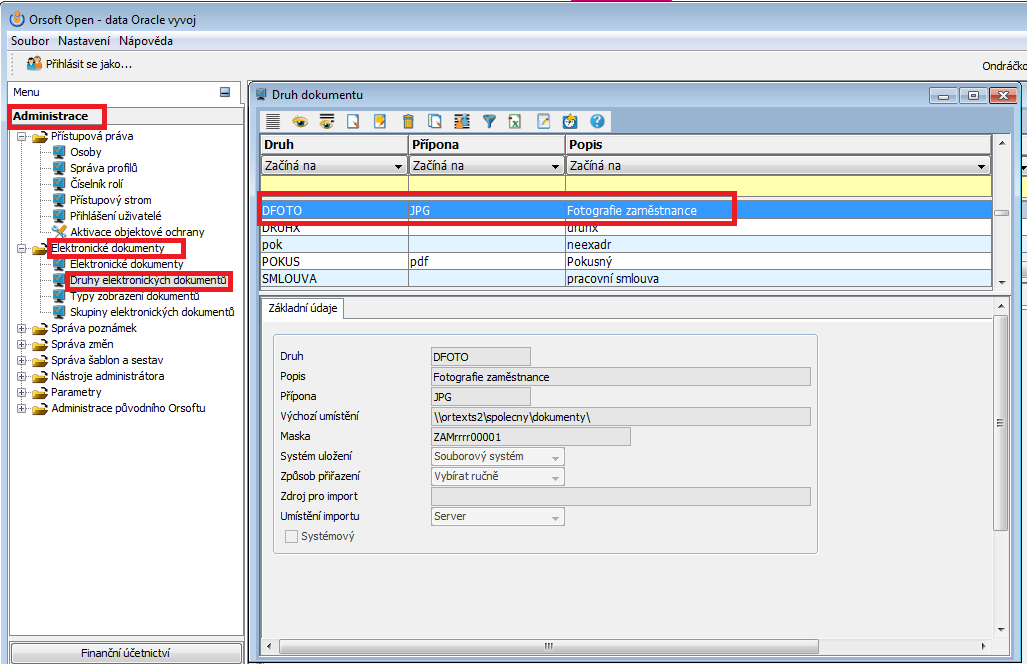Screen dimensions: 1027x664
Task: Collapse the Přístupová práva tree node
Action: pos(22,136)
